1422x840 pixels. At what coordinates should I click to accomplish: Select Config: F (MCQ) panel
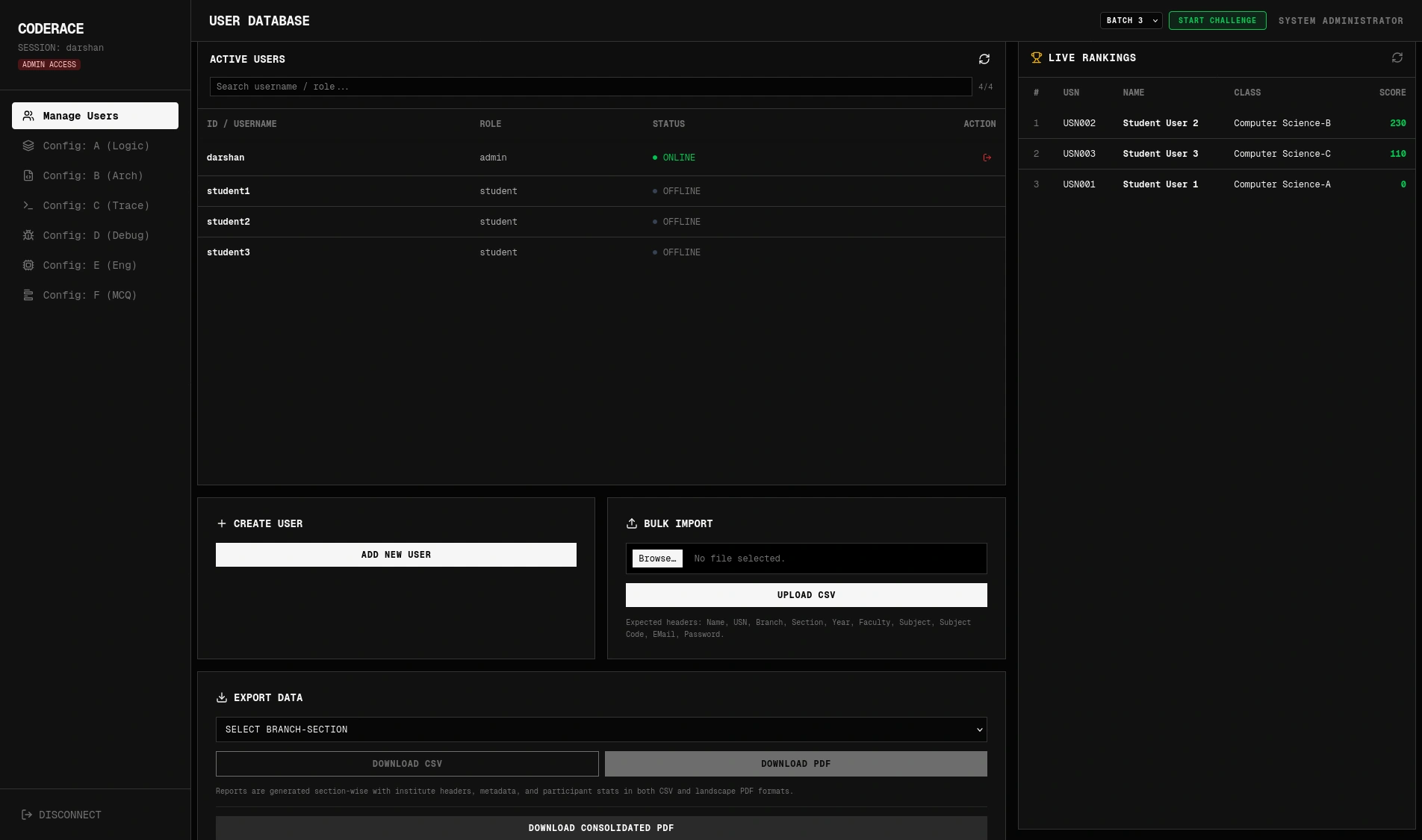(87, 295)
